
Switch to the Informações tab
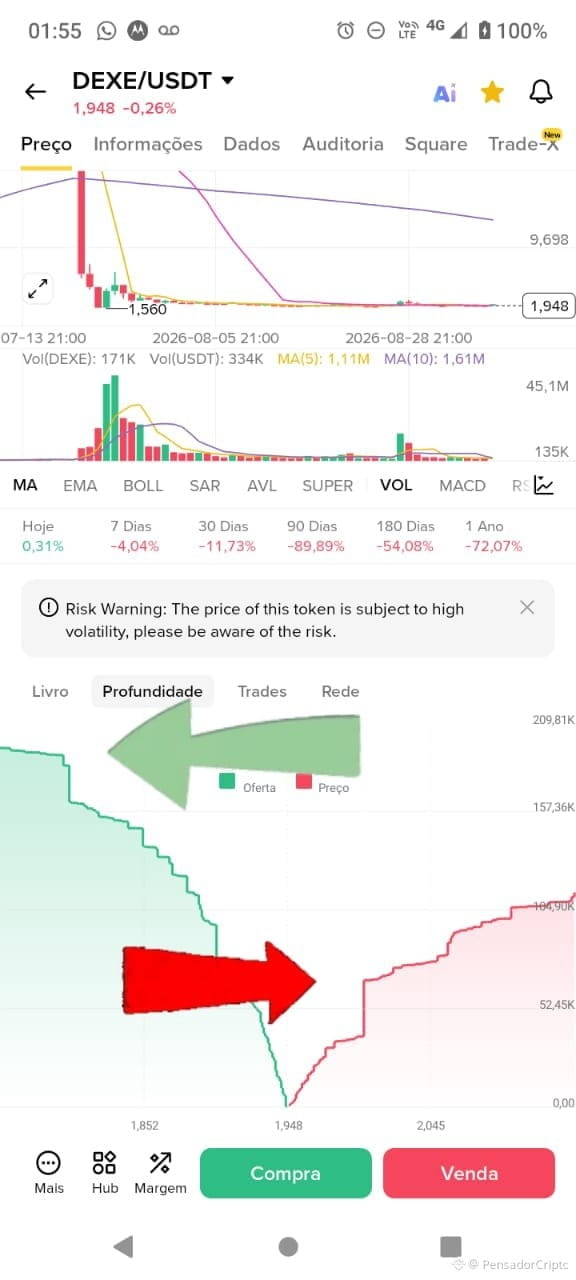pos(148,144)
